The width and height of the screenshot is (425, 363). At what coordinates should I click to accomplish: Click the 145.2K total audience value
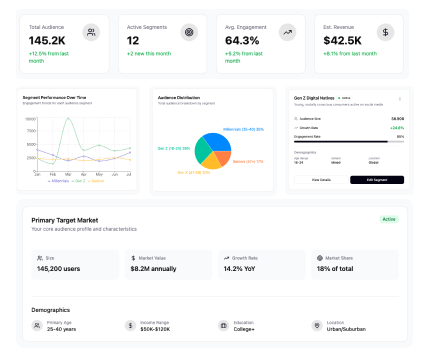47,41
